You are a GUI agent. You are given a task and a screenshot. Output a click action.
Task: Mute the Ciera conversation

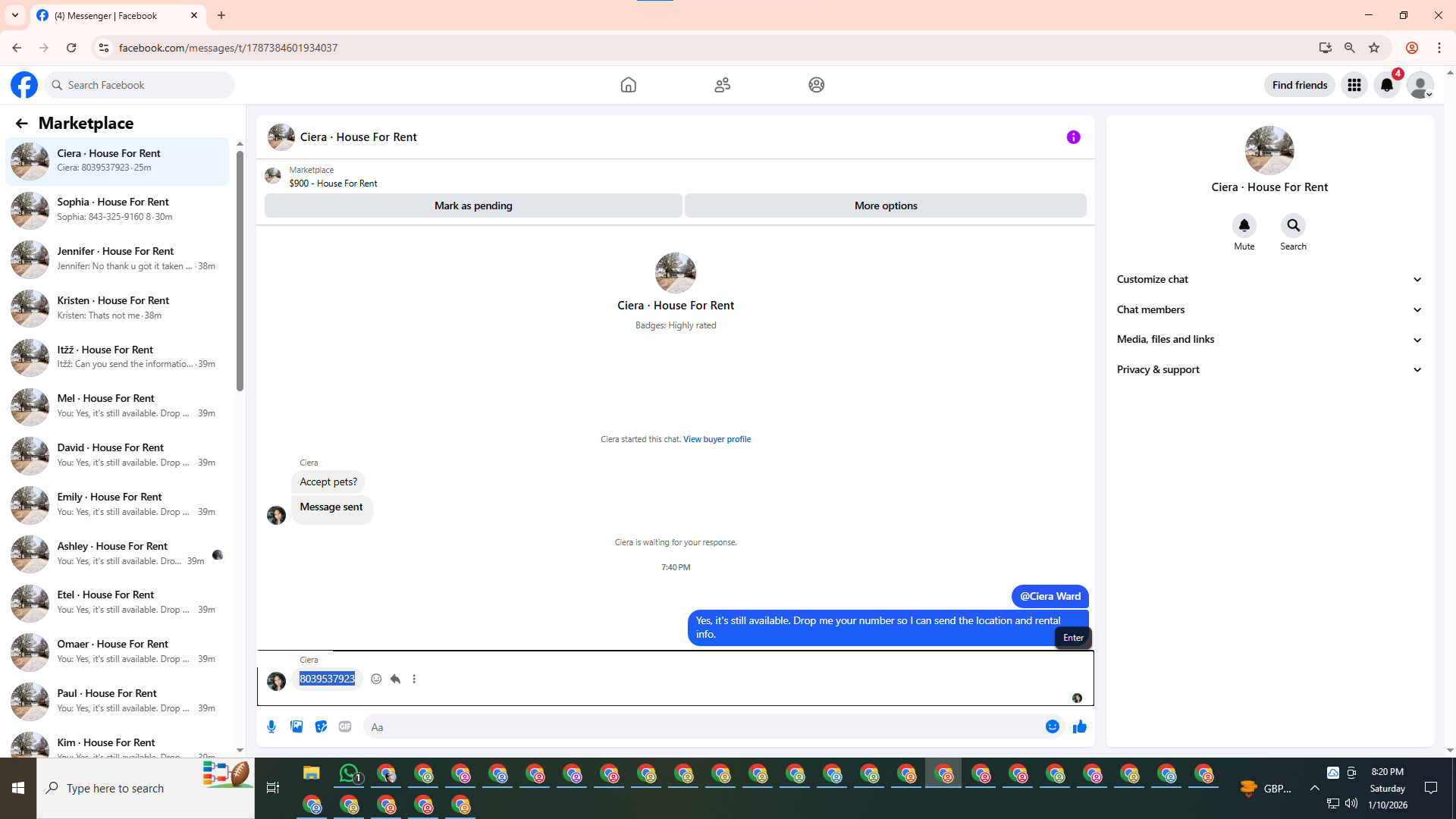pos(1244,226)
